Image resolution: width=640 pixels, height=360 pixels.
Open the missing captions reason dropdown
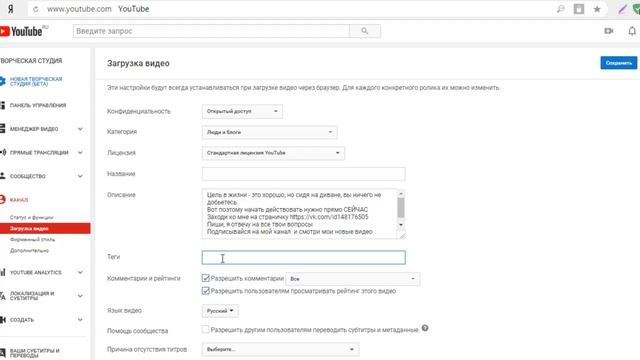click(280, 349)
